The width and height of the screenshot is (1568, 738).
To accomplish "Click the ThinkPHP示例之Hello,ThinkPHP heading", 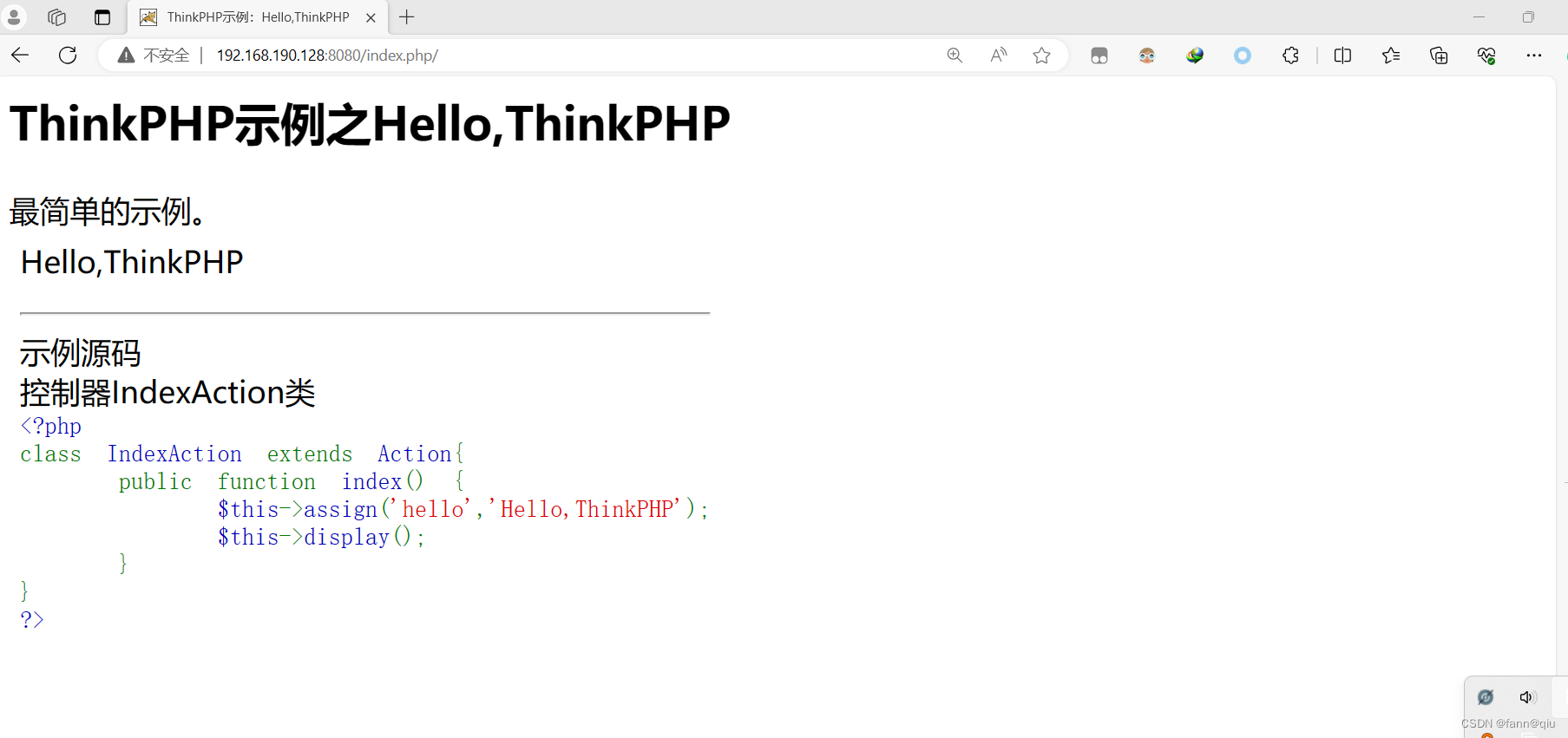I will pyautogui.click(x=370, y=123).
